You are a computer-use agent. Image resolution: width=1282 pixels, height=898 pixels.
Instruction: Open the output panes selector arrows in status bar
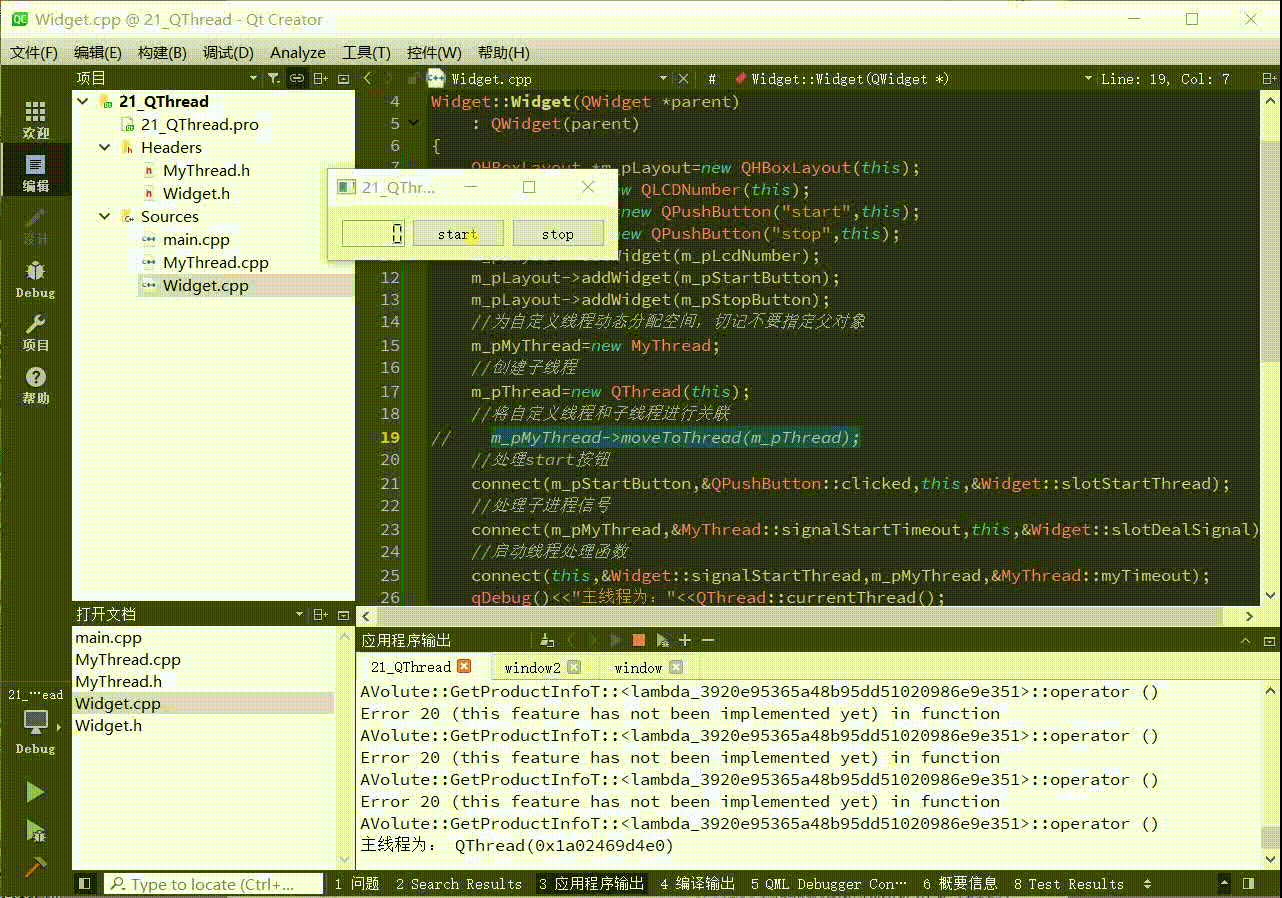1147,884
